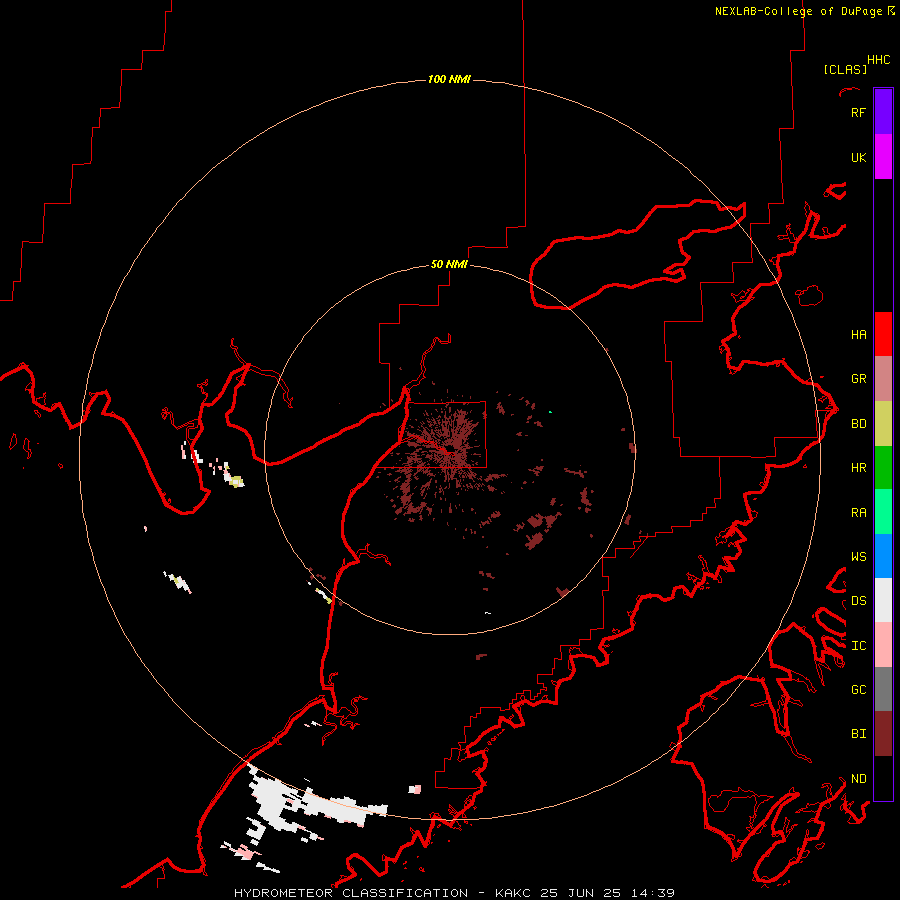The height and width of the screenshot is (900, 900).
Task: Click the DS legend label
Action: click(858, 601)
